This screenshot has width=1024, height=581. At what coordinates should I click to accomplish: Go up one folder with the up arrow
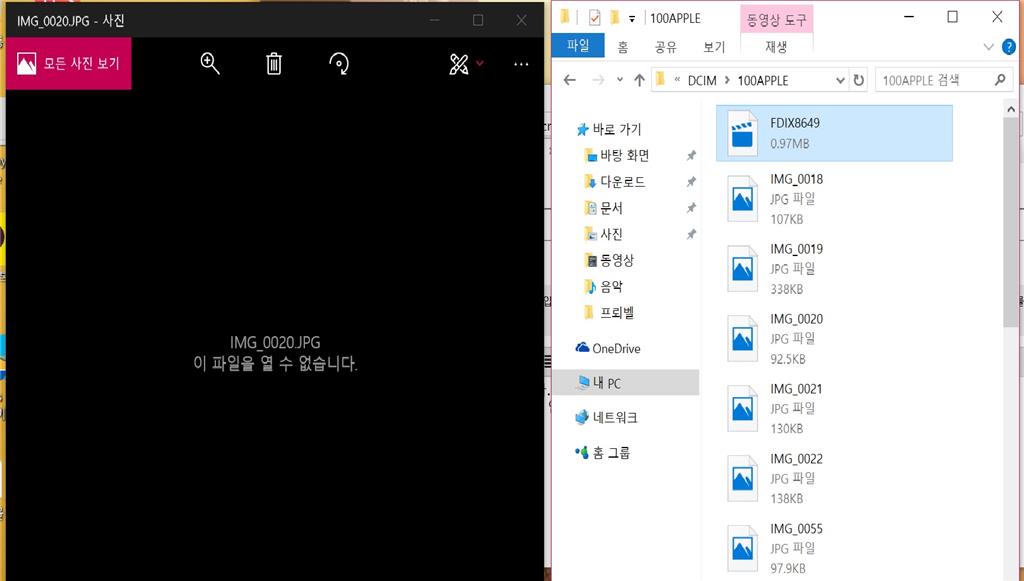(x=639, y=80)
